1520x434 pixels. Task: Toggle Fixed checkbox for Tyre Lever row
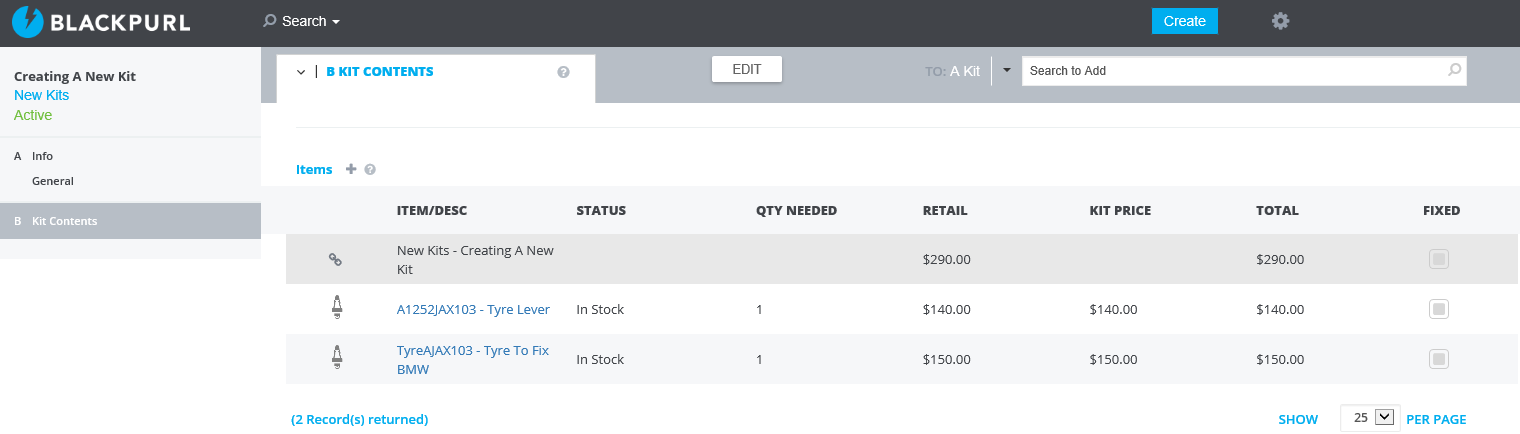(1439, 309)
